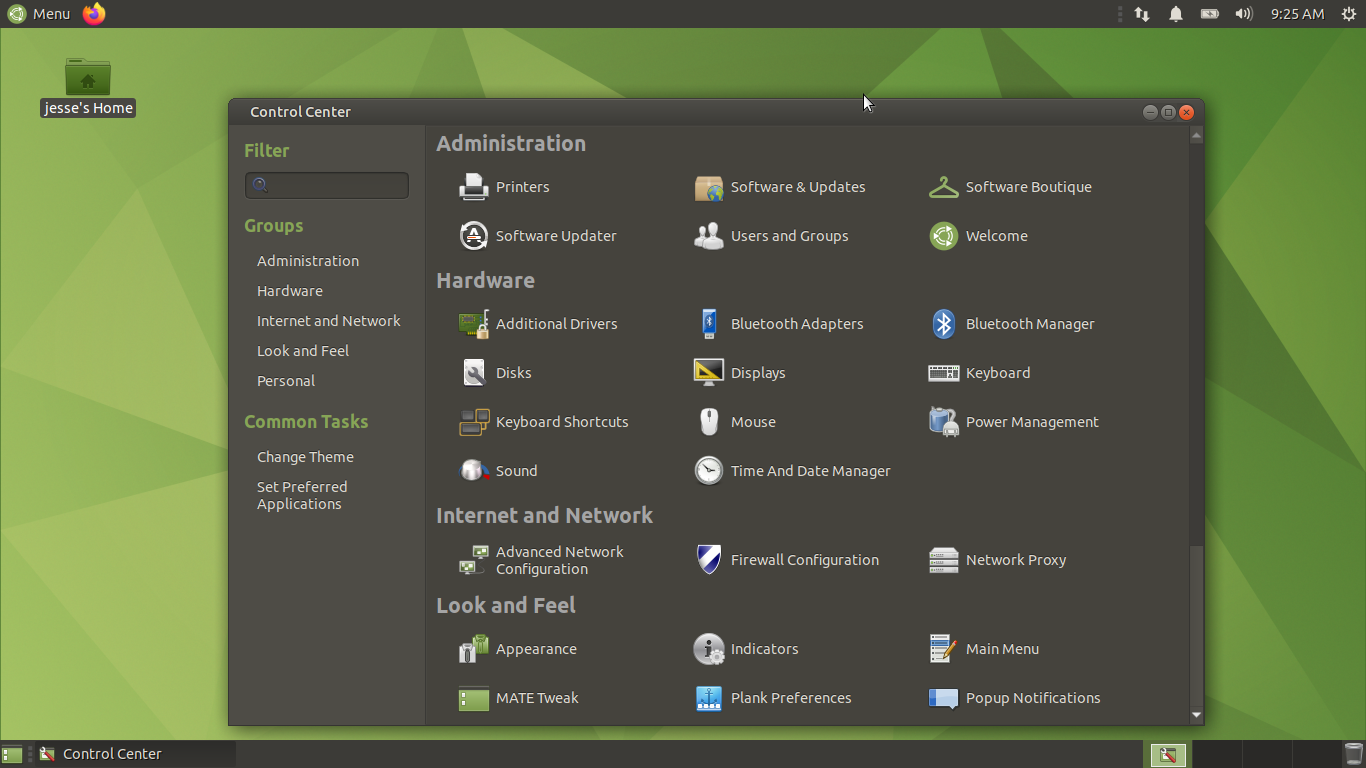Launch Firefox from the top panel
Screen dimensions: 1366x768
click(x=94, y=14)
